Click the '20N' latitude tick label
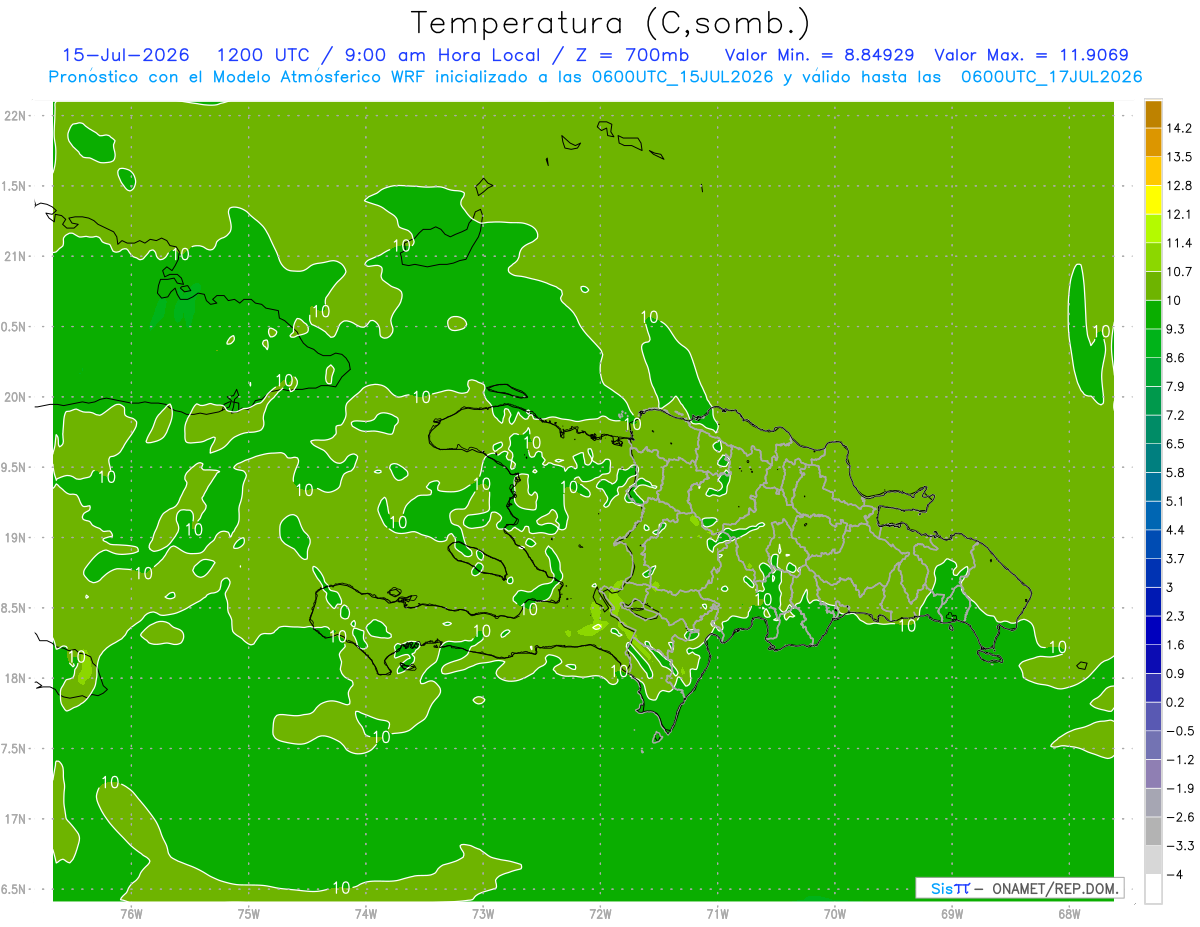This screenshot has height=927, width=1200. [16, 397]
